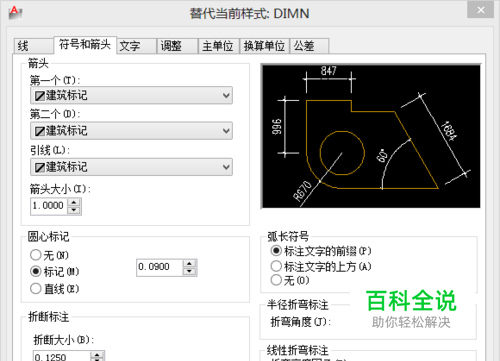Open the 主单位 tab

click(x=219, y=46)
